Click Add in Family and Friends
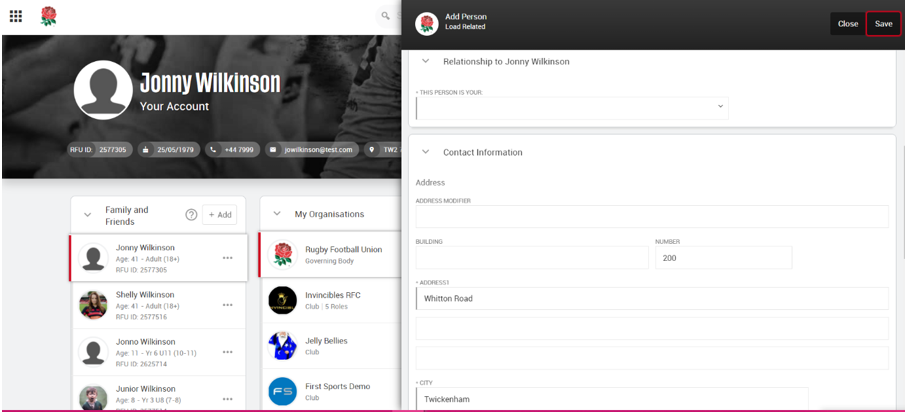The width and height of the screenshot is (906, 412). 219,215
